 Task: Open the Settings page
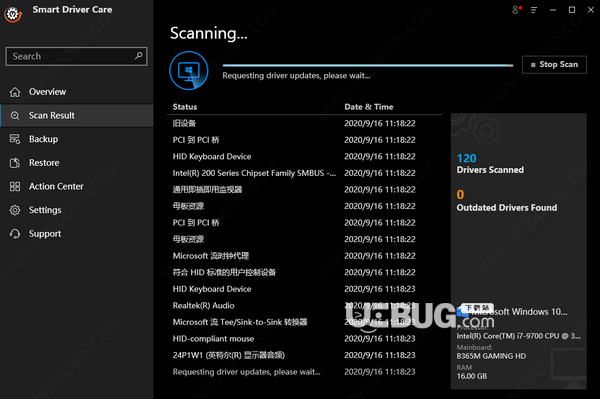point(77,210)
